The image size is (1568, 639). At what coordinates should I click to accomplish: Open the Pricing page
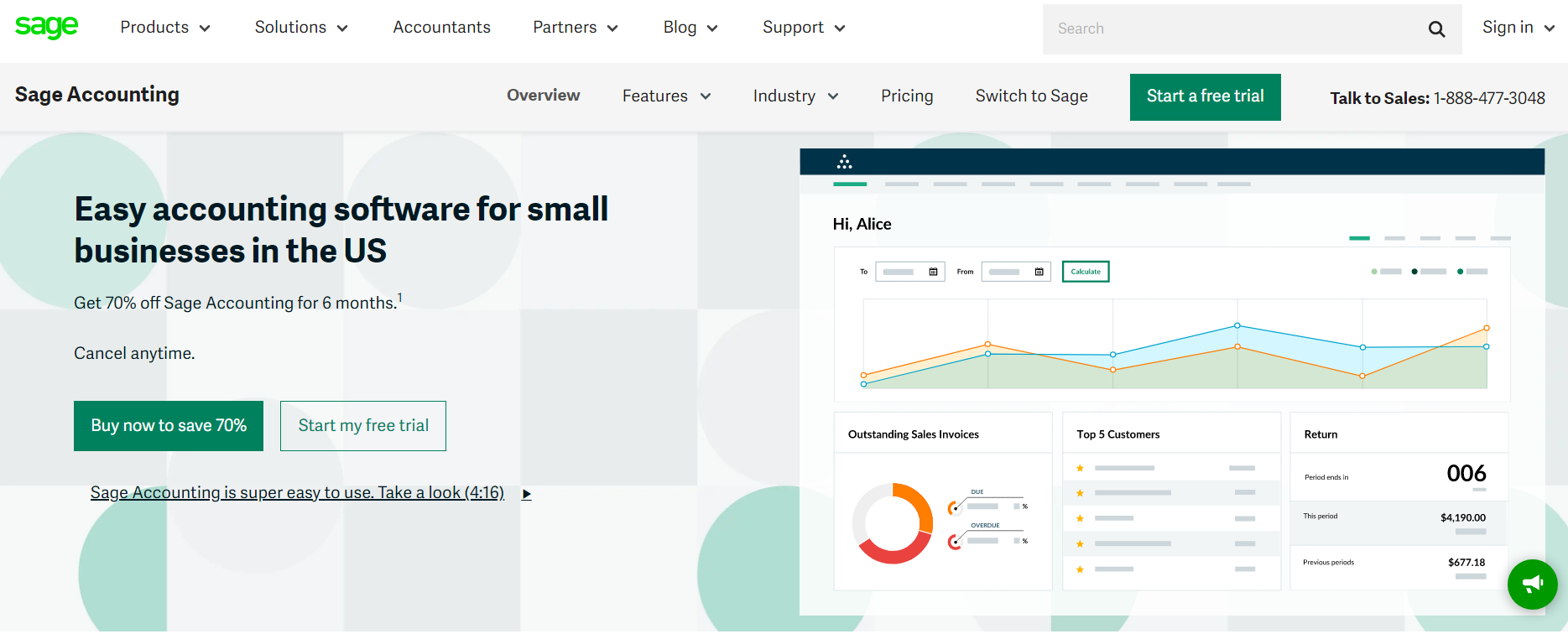point(907,96)
